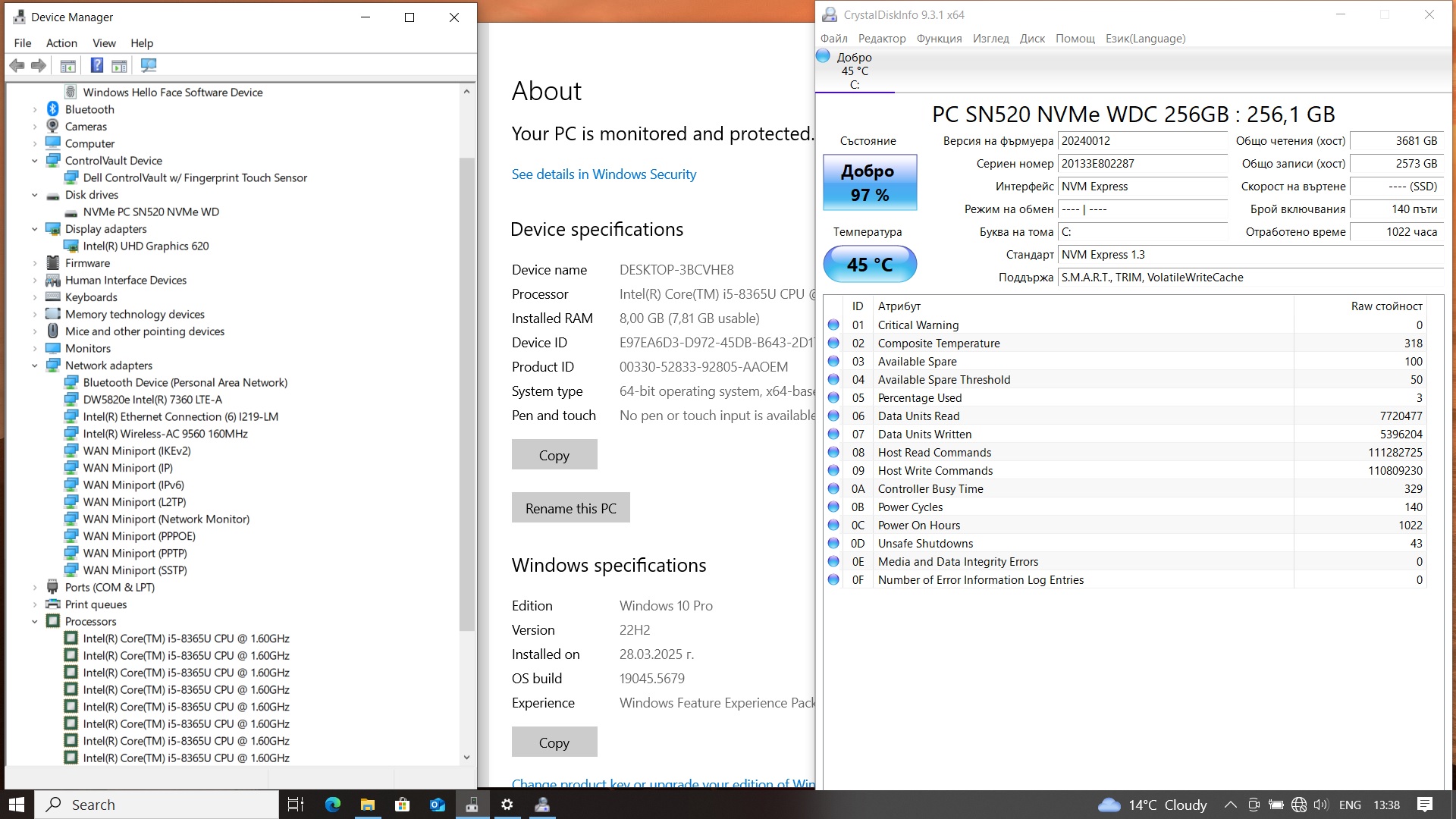
Task: Click the blue disk status indicator icon
Action: coord(823,55)
